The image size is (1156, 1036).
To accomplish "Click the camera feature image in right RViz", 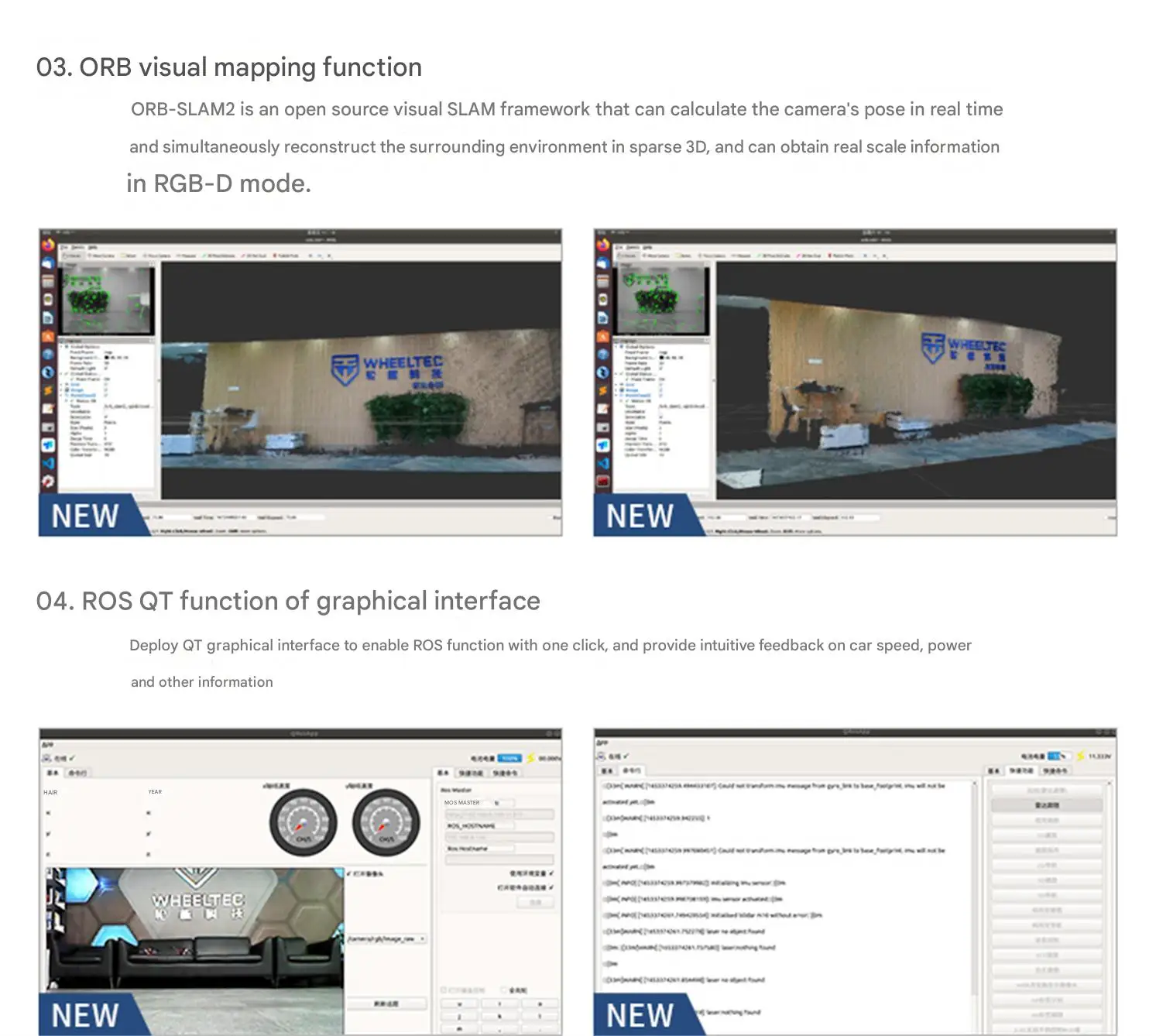I will pyautogui.click(x=662, y=301).
